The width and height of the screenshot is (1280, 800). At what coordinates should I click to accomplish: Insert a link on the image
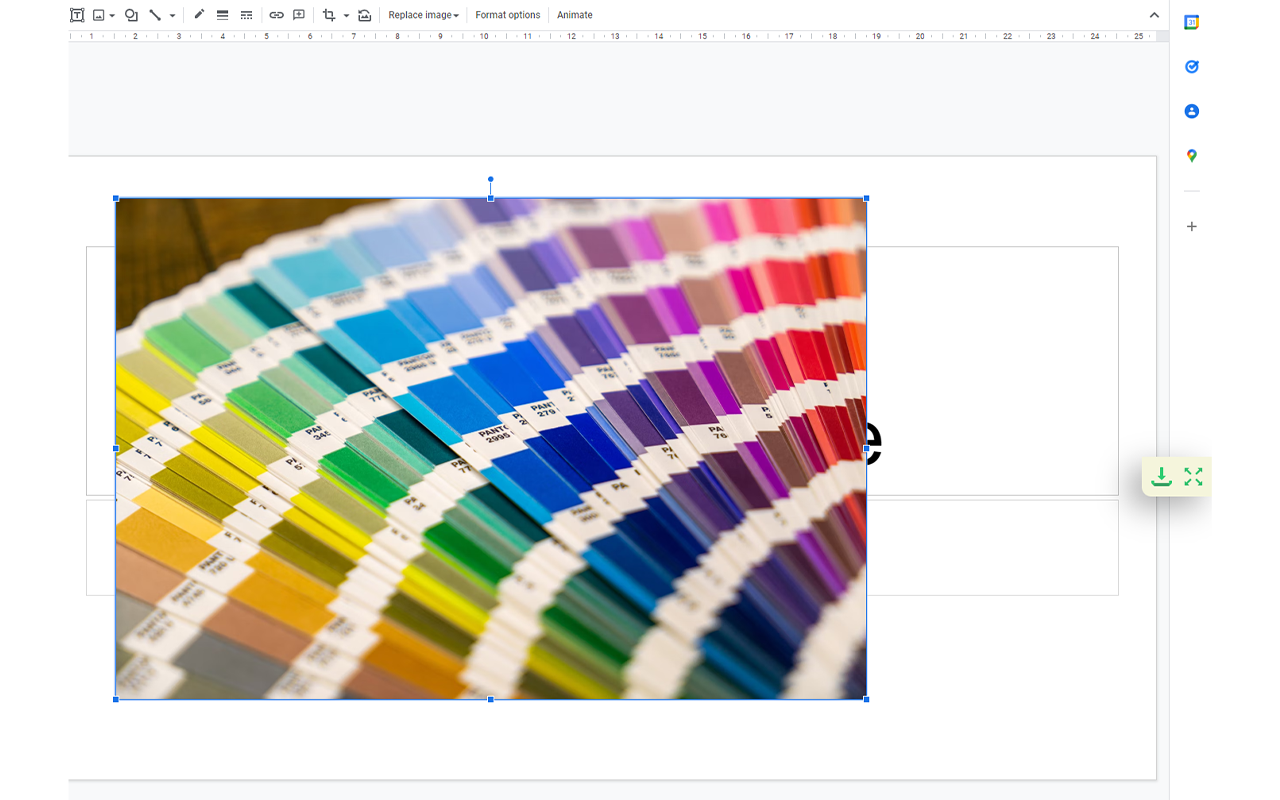[276, 15]
